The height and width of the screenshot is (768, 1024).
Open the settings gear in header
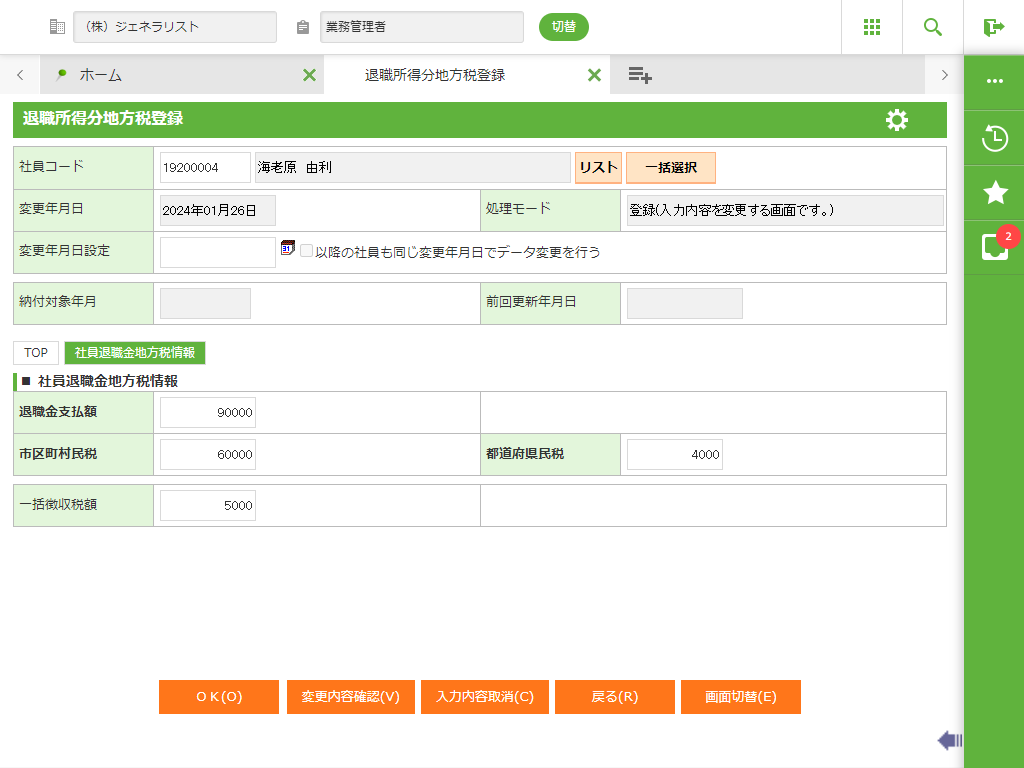[897, 120]
